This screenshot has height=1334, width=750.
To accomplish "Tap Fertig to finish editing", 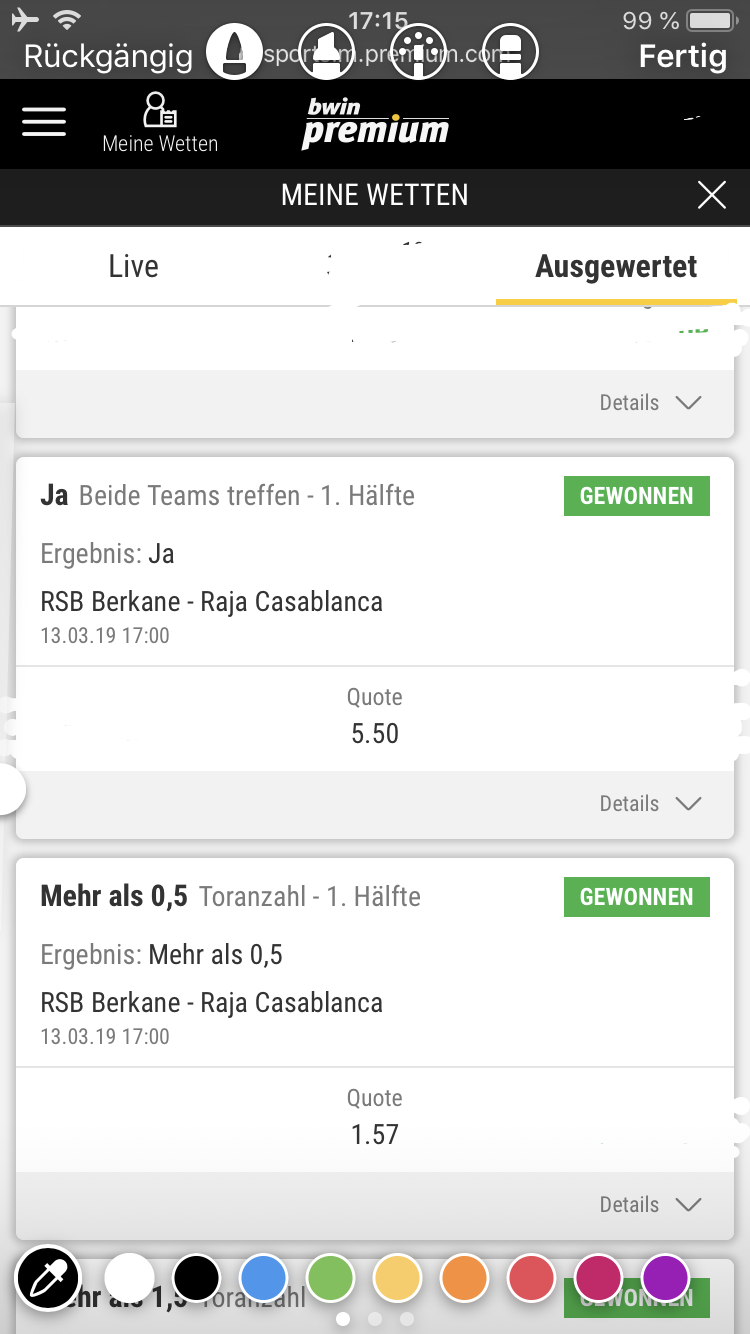I will tap(682, 56).
